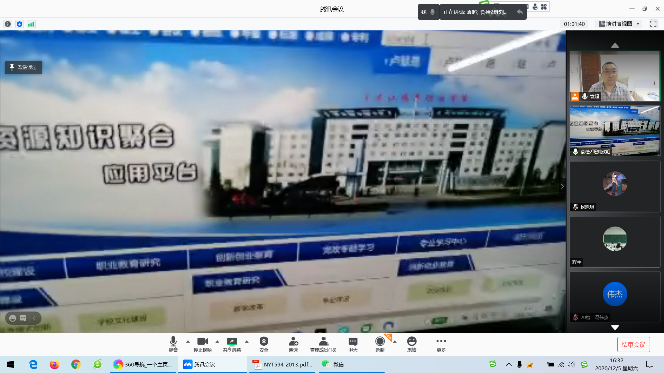The height and width of the screenshot is (373, 664).
Task: Open the share screen control
Action: [x=232, y=344]
